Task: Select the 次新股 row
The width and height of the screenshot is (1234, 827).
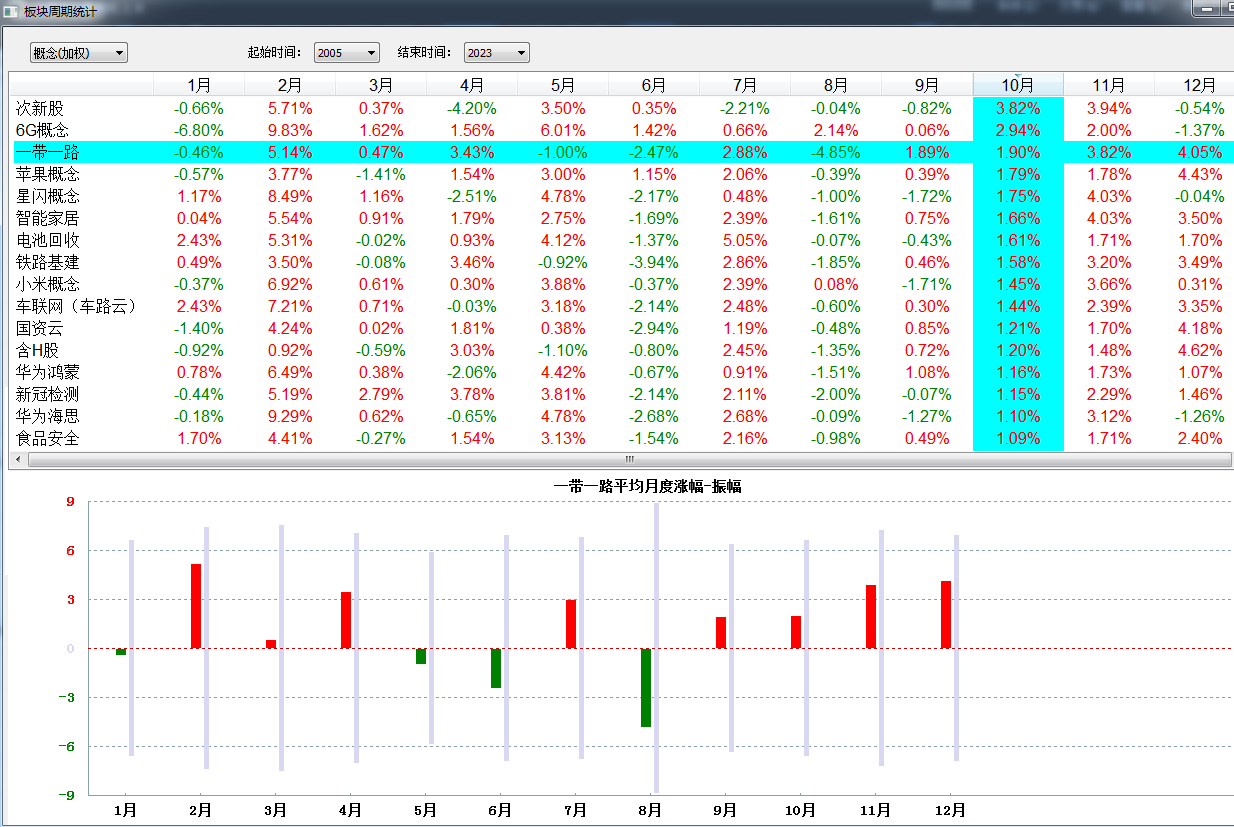Action: click(621, 108)
